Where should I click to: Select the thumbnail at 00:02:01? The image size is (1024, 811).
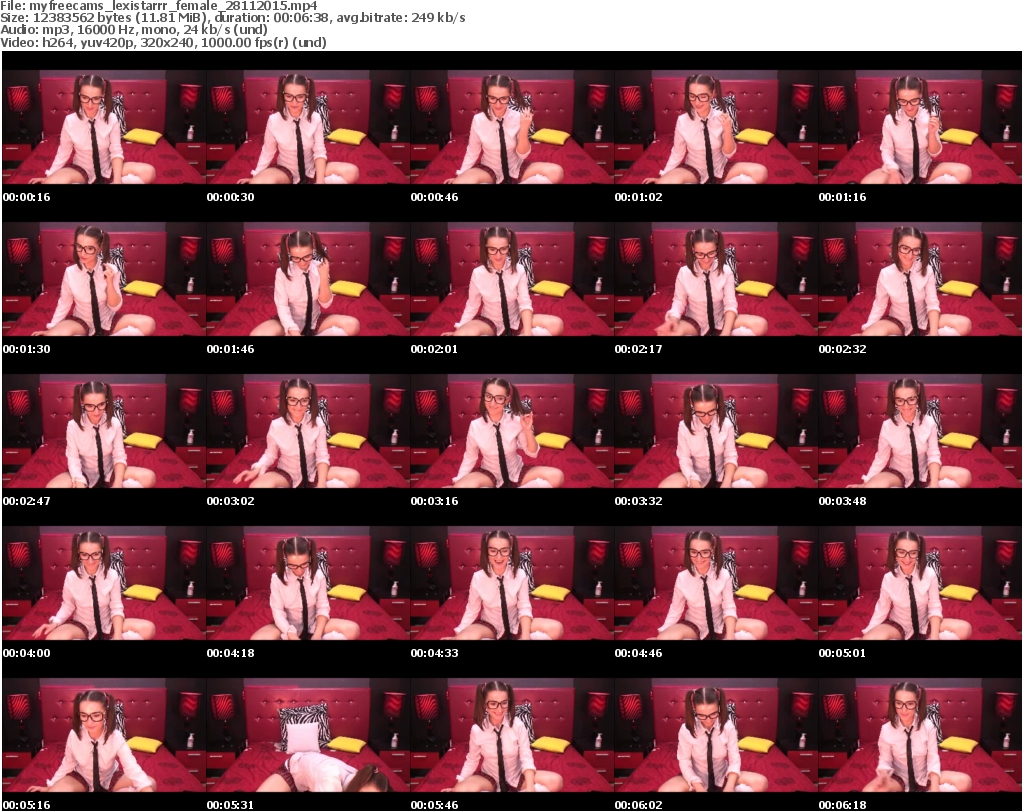512,279
